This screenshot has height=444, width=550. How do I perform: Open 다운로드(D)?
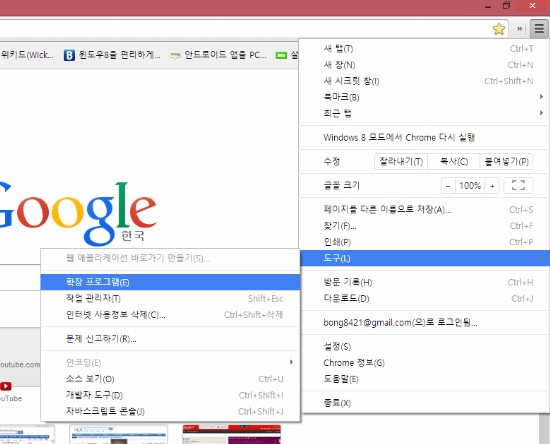(x=424, y=298)
